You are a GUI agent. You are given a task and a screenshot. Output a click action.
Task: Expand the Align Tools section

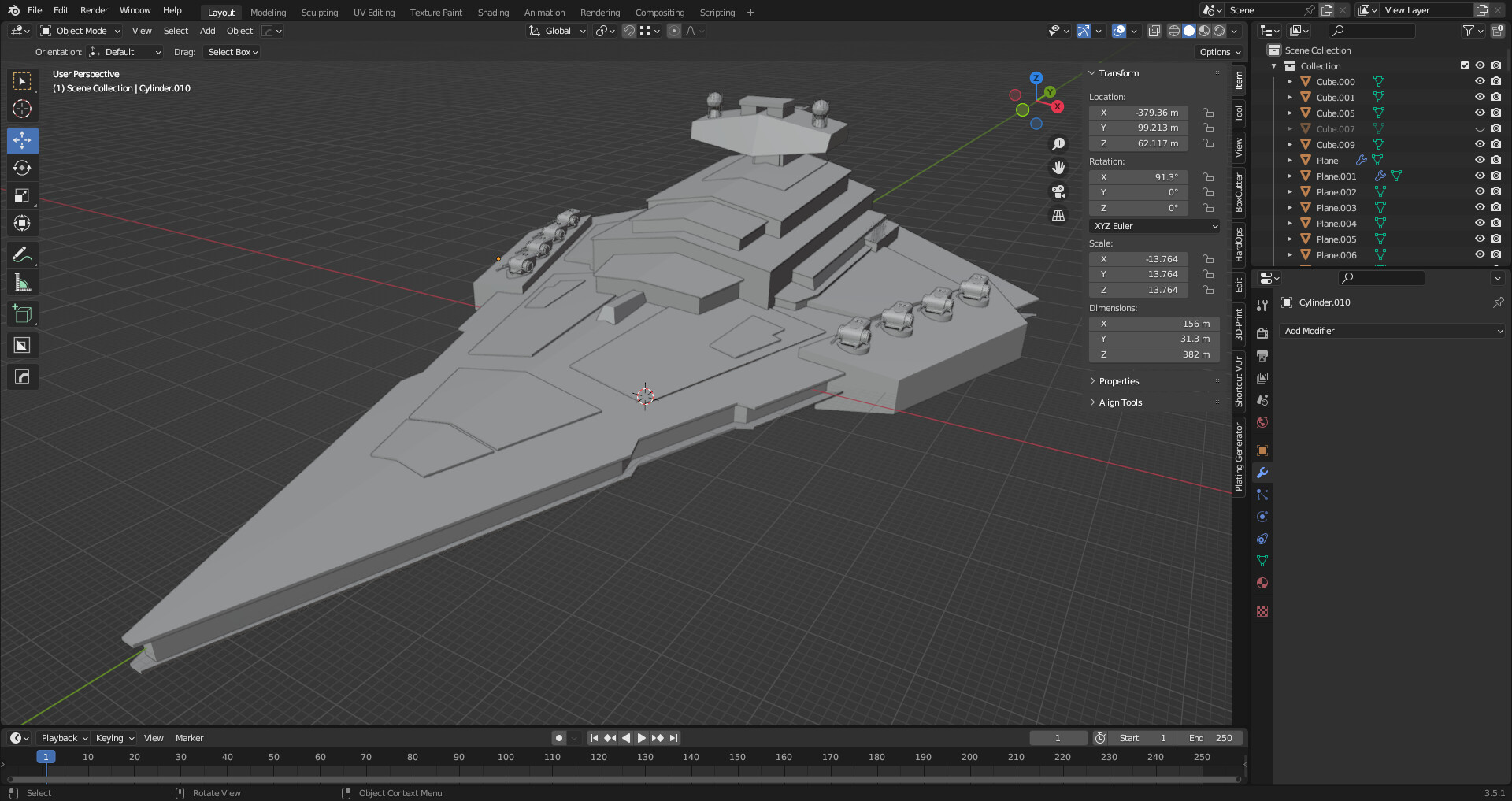1120,402
